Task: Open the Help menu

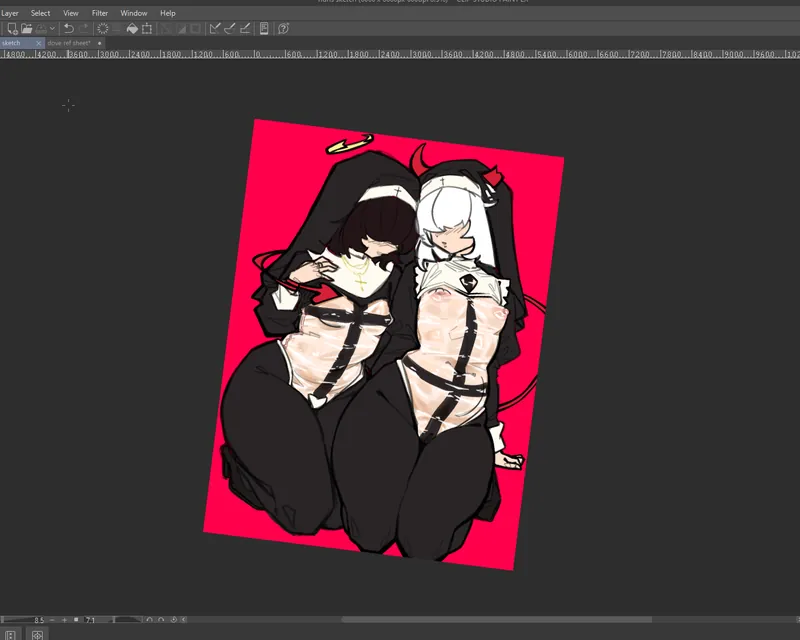Action: (167, 13)
